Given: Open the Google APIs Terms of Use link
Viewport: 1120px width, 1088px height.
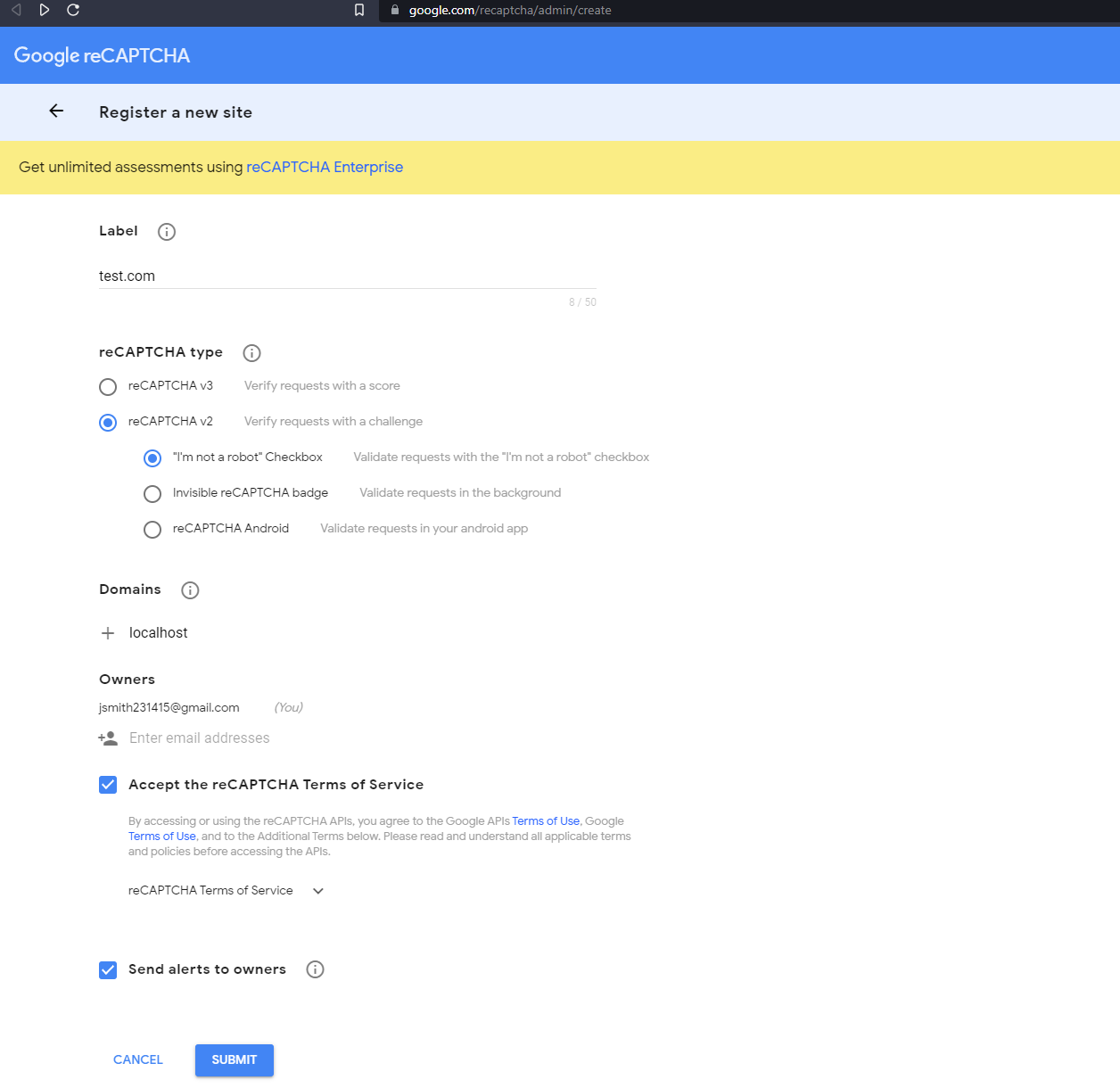Looking at the screenshot, I should pyautogui.click(x=546, y=821).
